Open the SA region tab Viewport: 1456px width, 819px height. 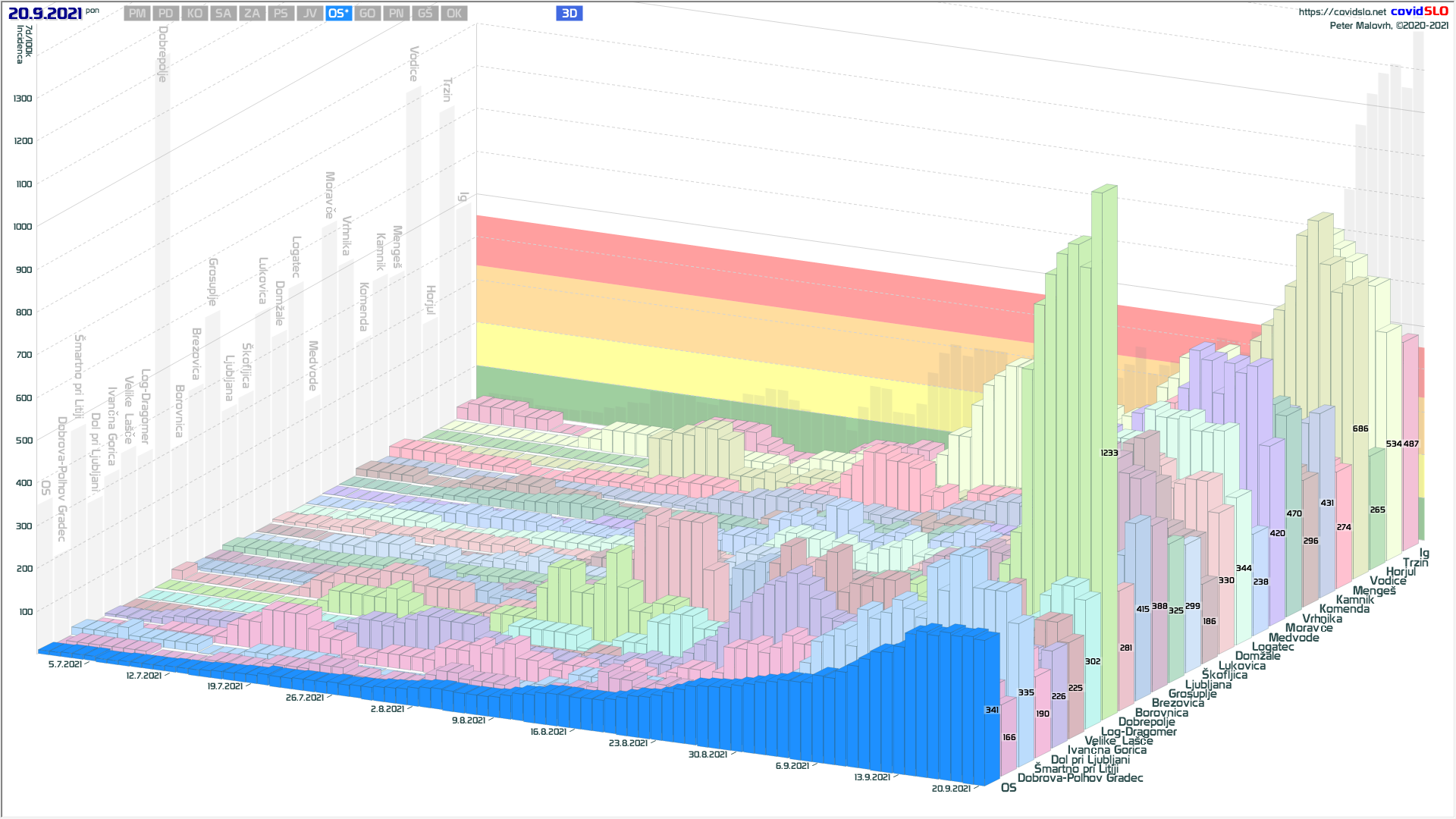coord(223,14)
